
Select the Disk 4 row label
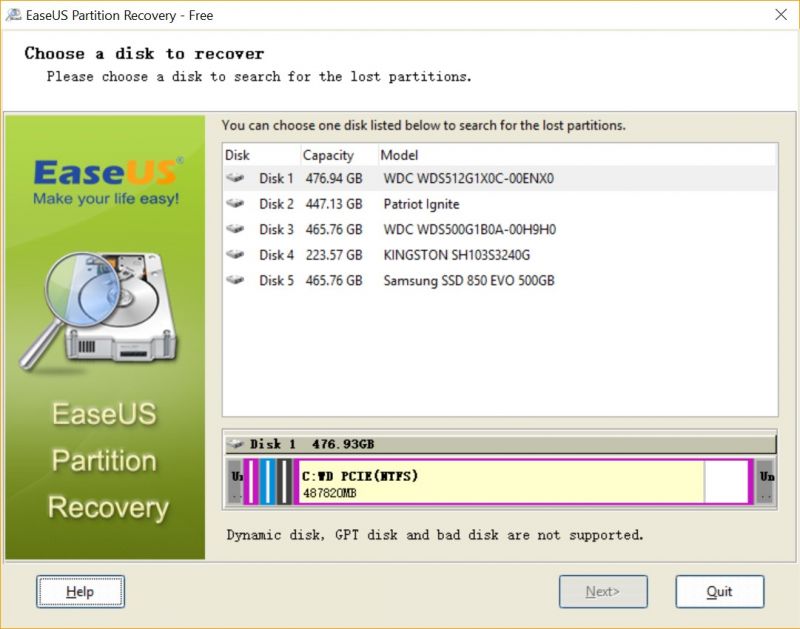[277, 255]
